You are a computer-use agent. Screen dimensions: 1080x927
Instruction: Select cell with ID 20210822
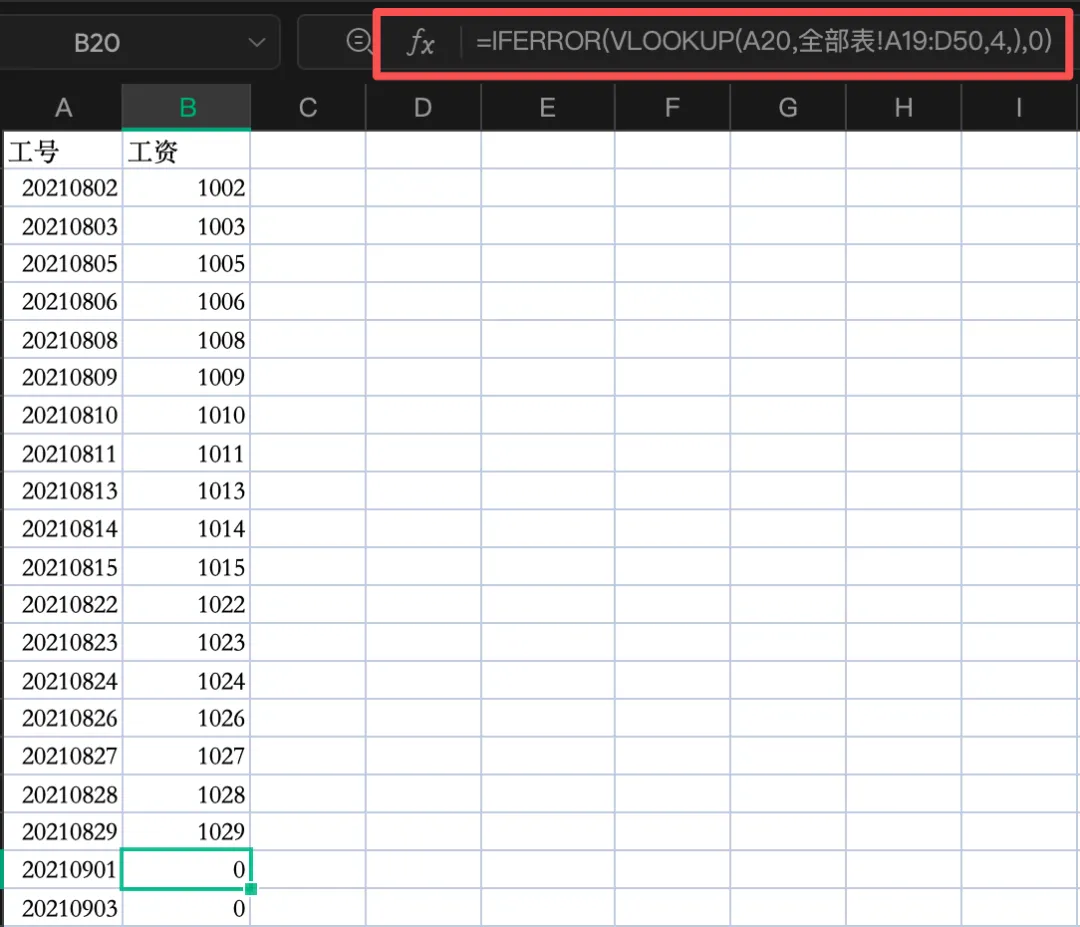[63, 604]
